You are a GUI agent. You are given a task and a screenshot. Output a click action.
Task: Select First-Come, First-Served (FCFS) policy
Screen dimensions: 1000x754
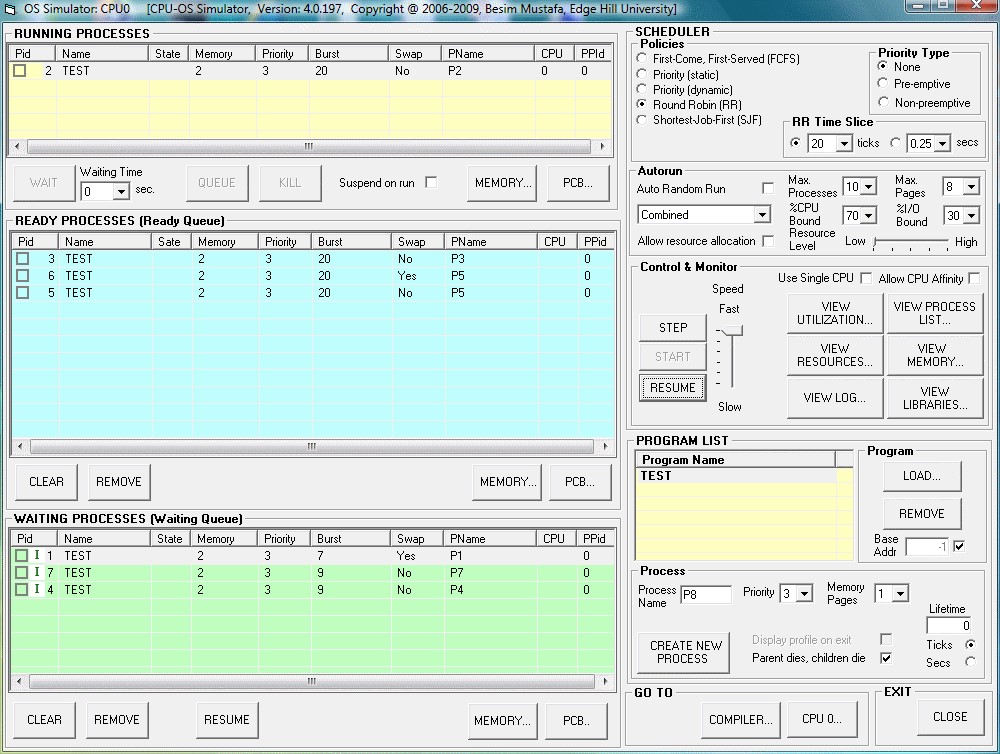pos(642,58)
